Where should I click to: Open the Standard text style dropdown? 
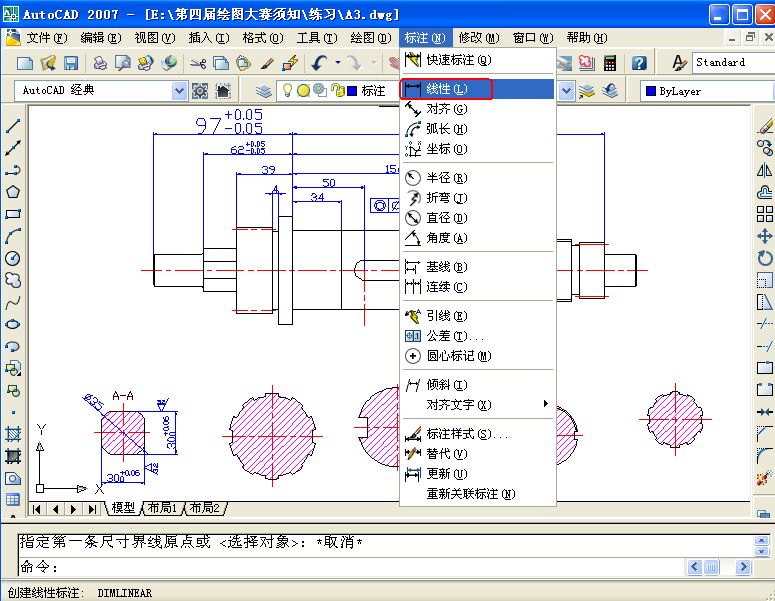tap(734, 63)
